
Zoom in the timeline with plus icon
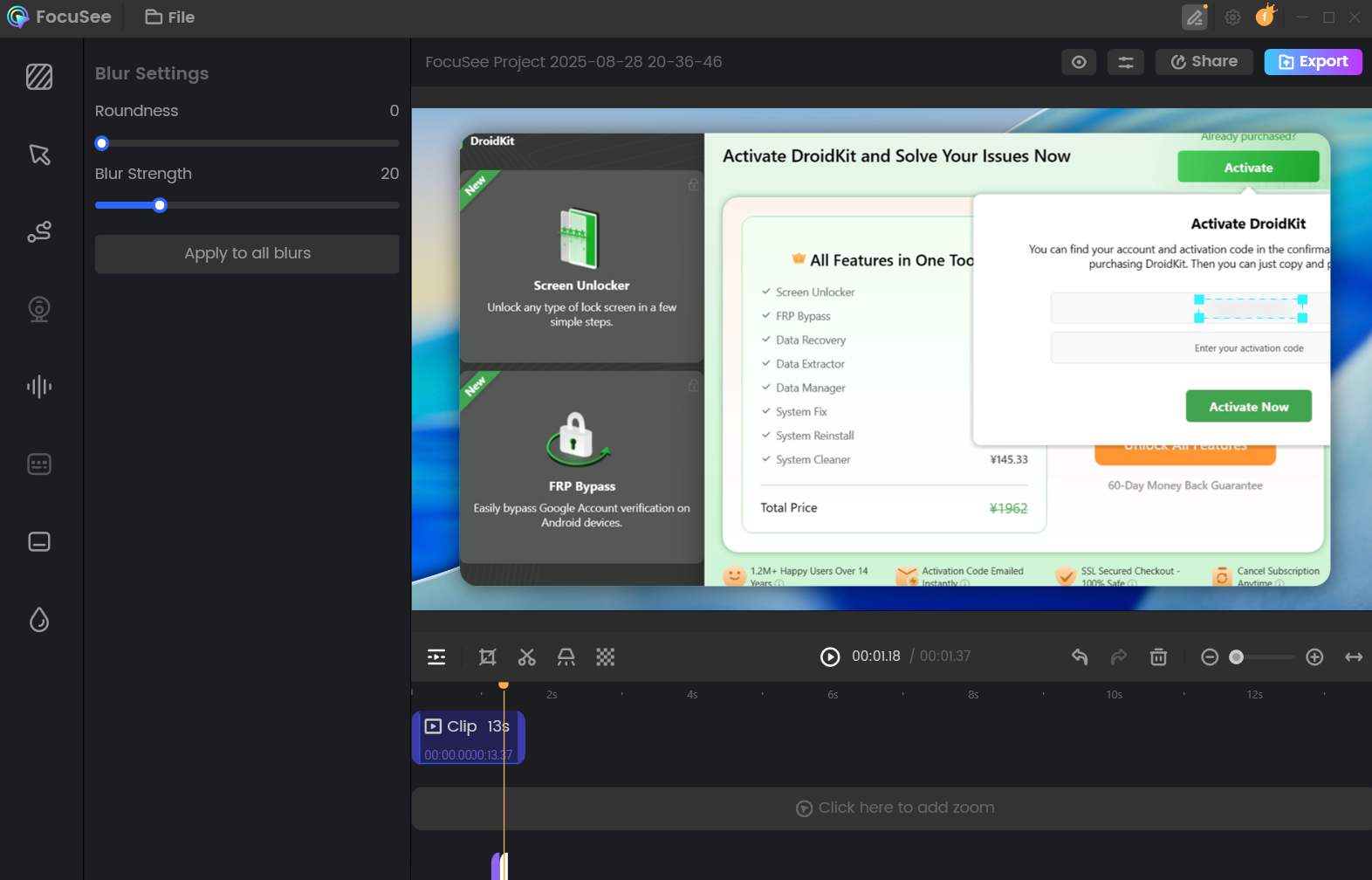(x=1314, y=657)
